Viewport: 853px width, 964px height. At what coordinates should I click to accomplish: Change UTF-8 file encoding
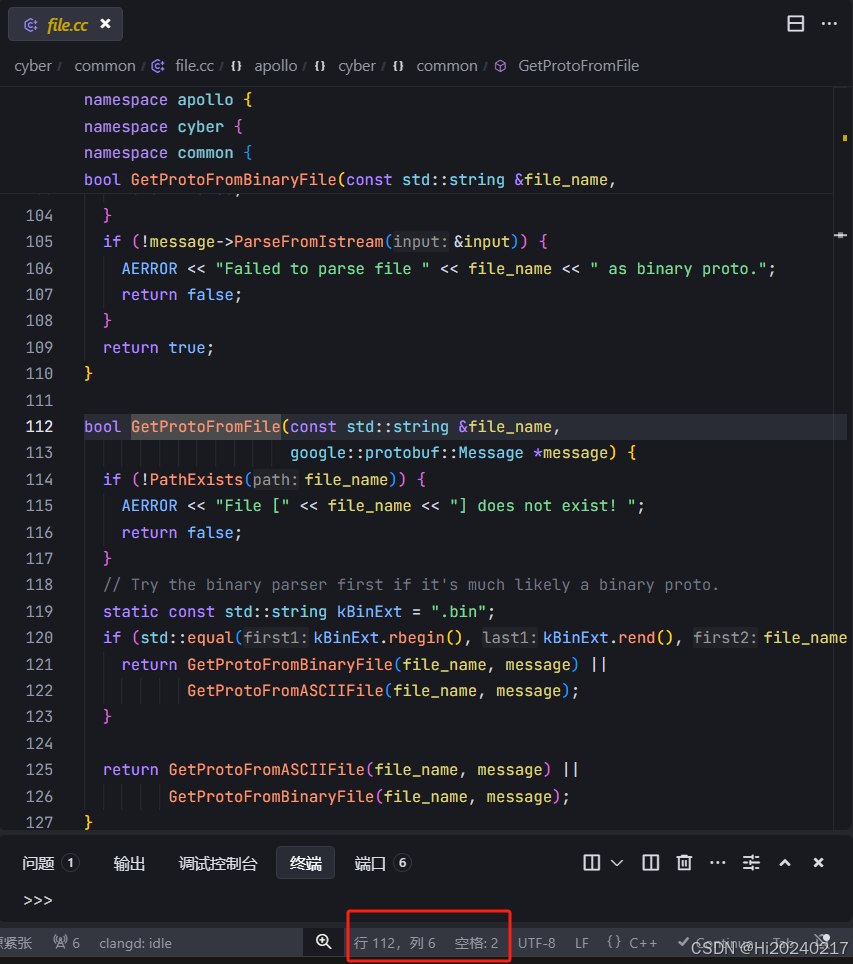pos(536,943)
